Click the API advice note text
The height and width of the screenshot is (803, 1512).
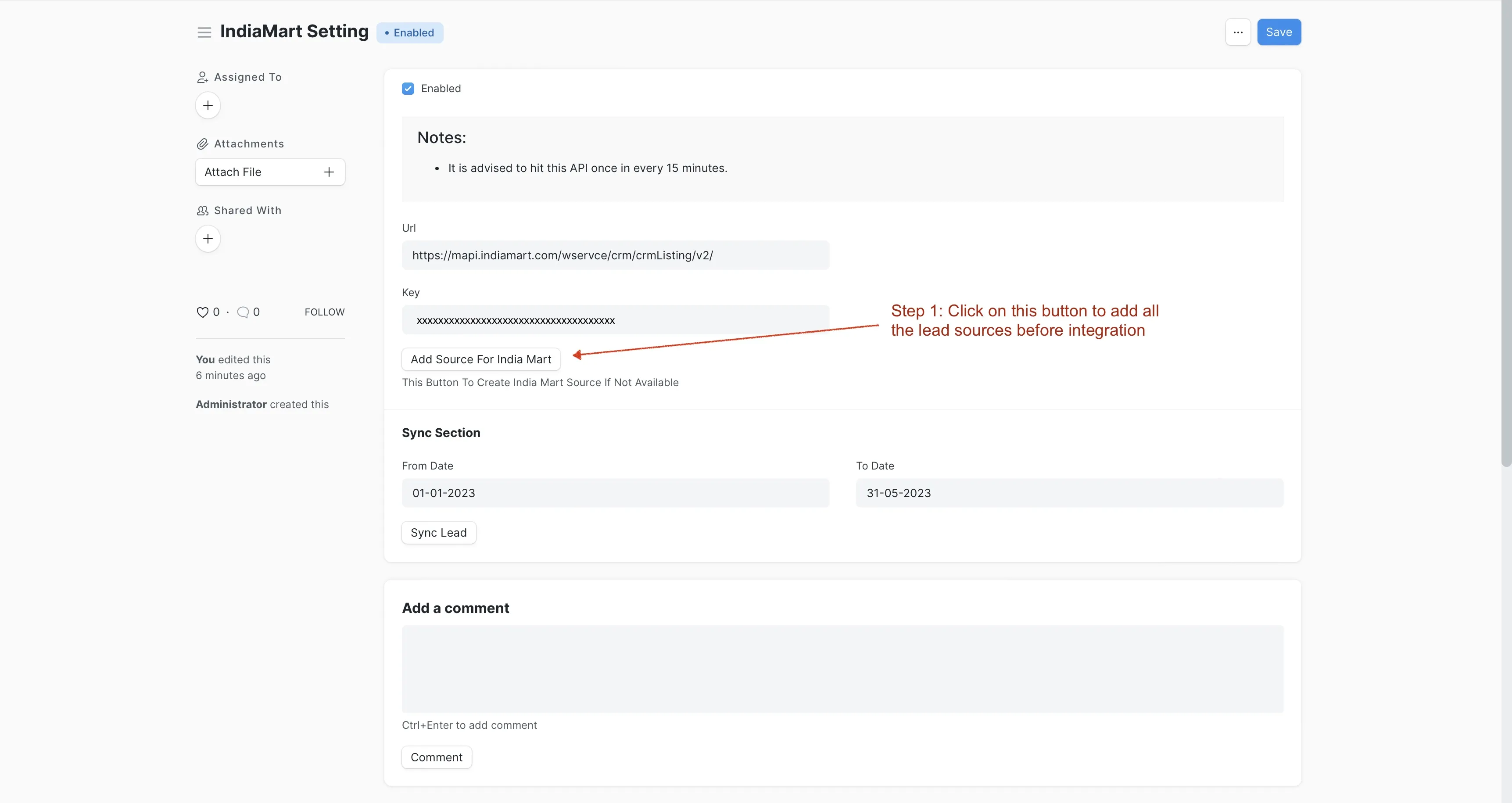(588, 168)
